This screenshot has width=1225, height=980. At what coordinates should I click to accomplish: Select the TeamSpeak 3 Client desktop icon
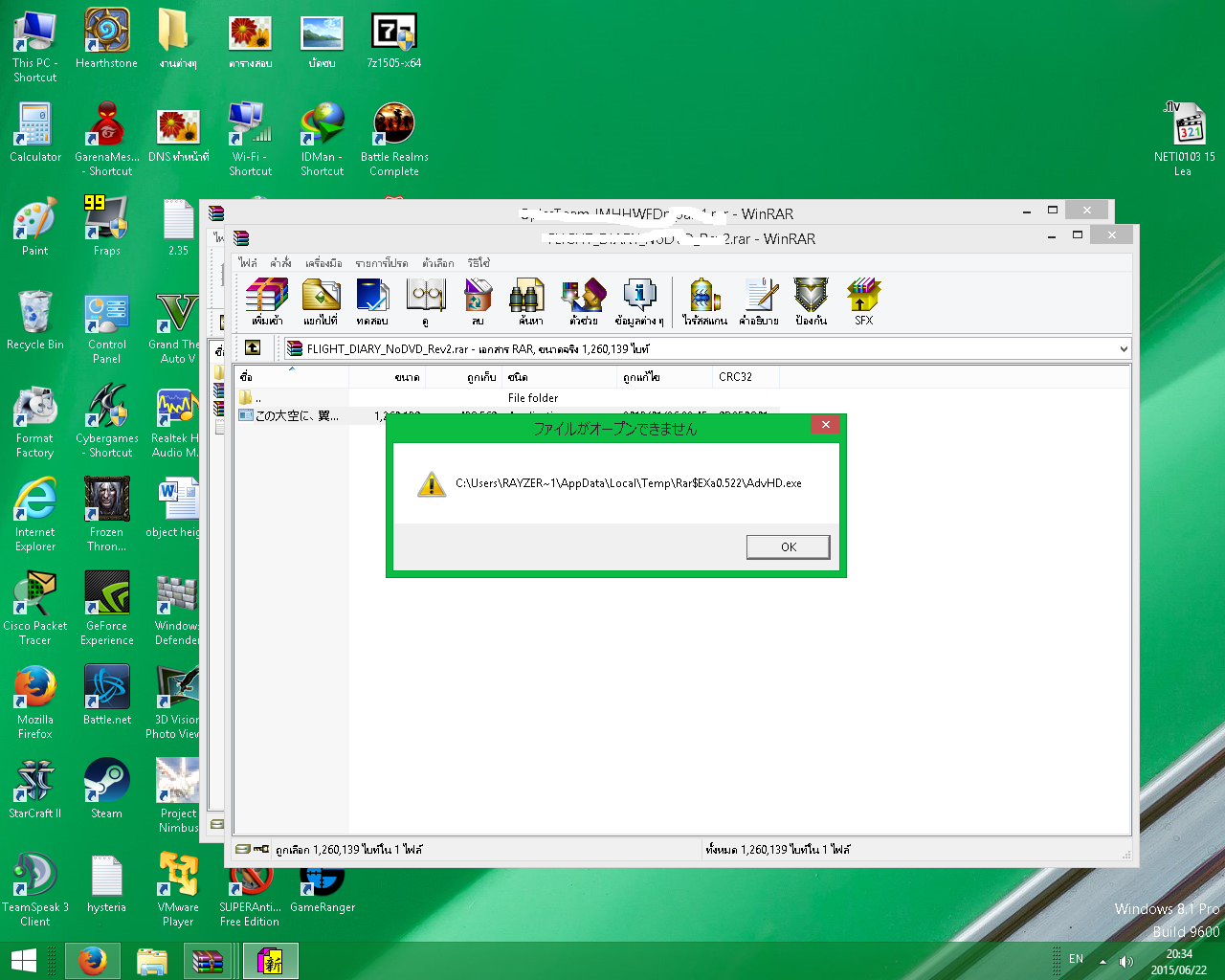click(x=35, y=889)
